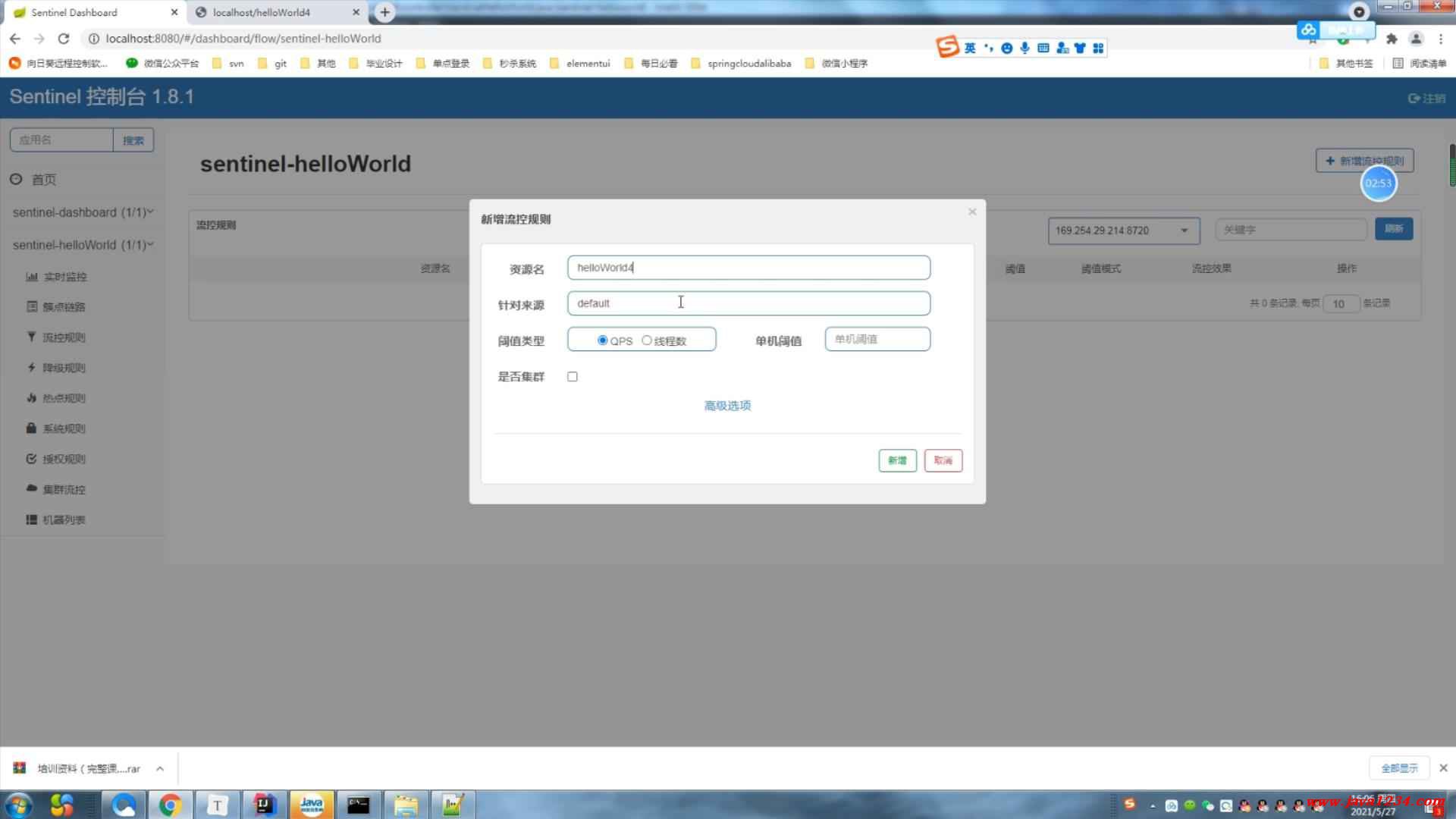
Task: Click the 新增流控规则 button at top right
Action: (x=1364, y=161)
